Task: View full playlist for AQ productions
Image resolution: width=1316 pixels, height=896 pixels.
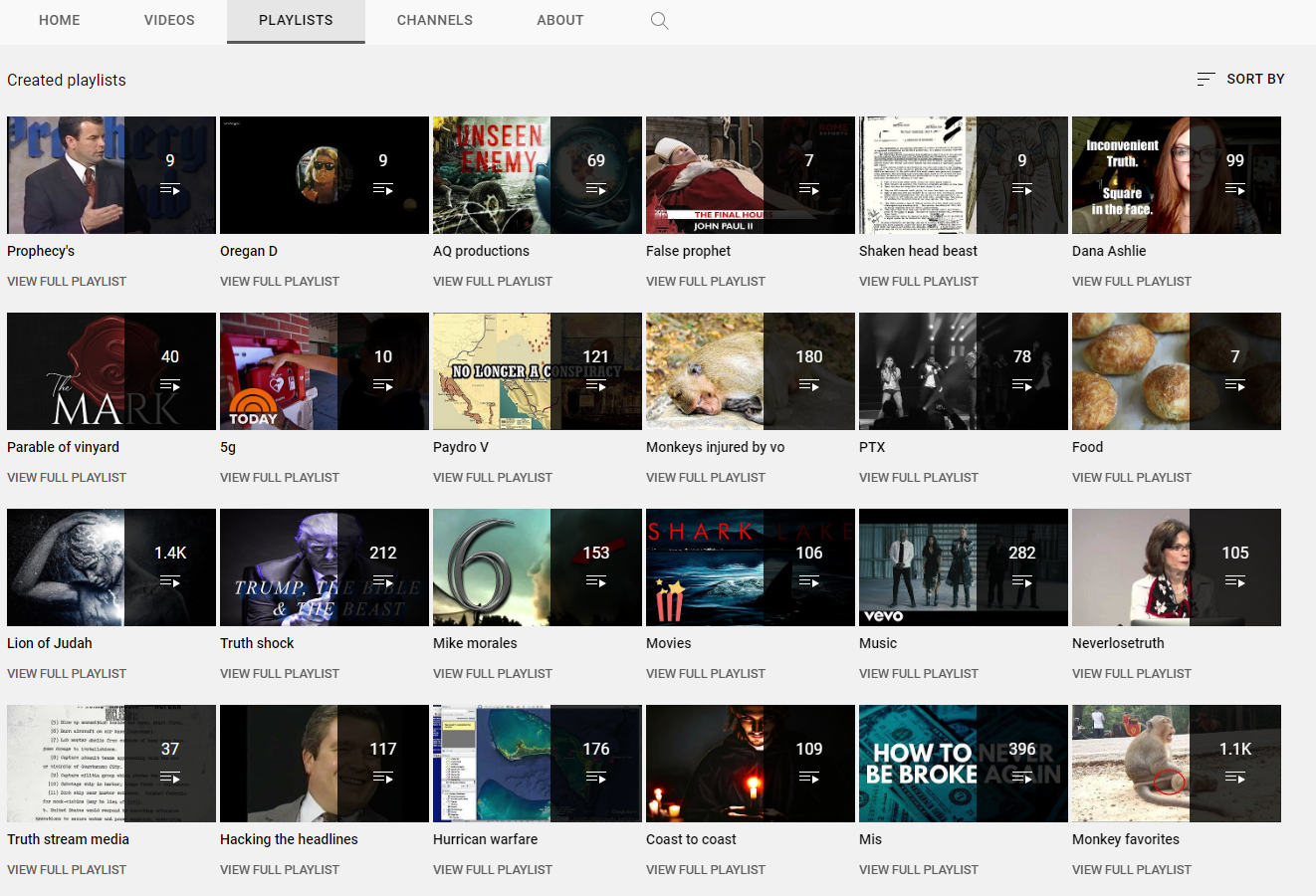Action: tap(492, 282)
